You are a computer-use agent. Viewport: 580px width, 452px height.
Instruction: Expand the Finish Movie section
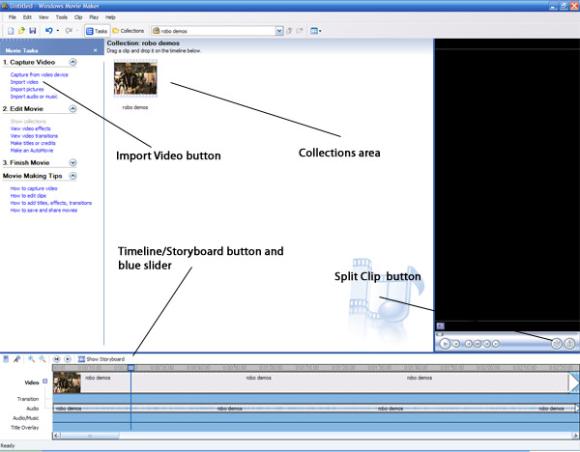coord(72,163)
